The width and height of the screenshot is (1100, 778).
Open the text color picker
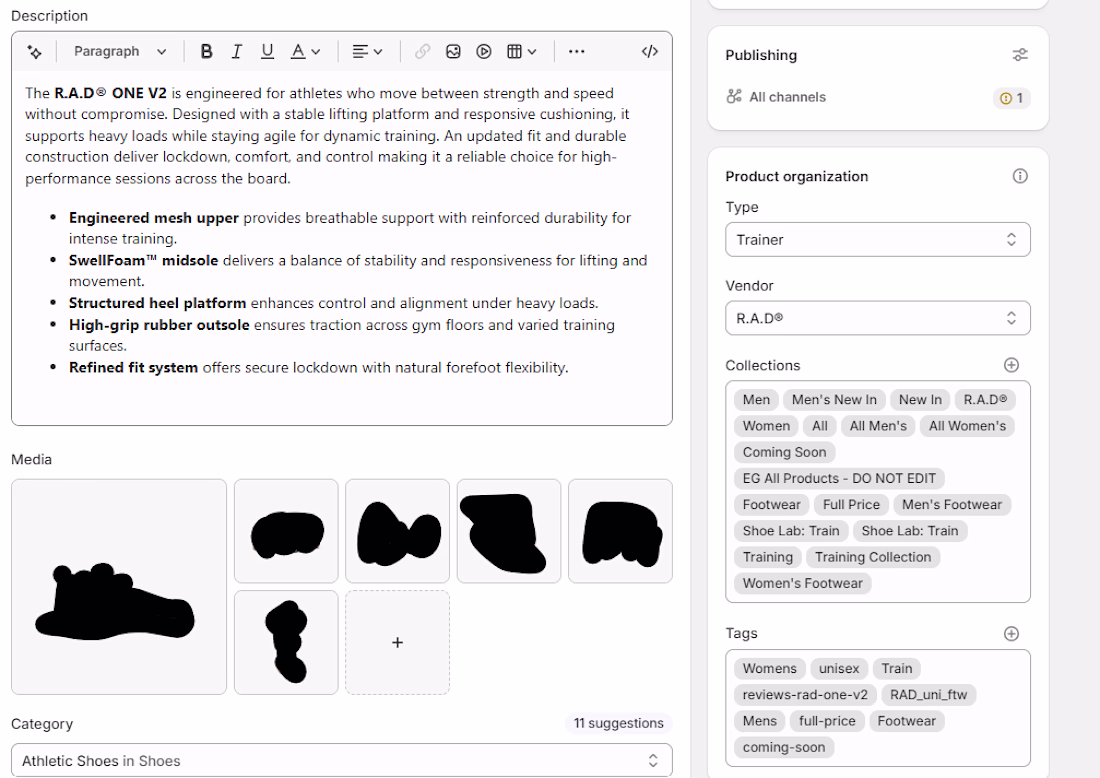(305, 52)
